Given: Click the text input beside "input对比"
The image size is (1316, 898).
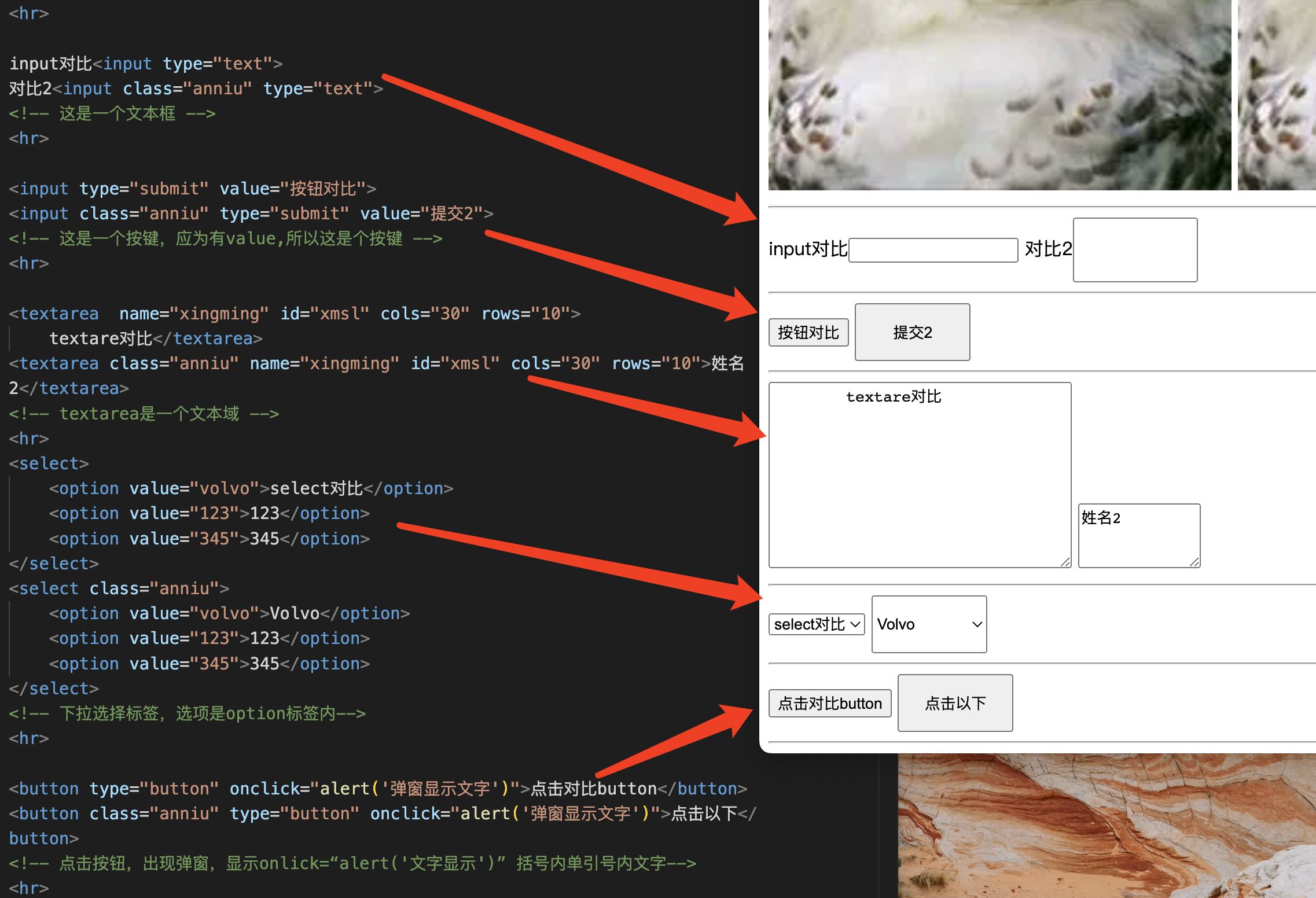Looking at the screenshot, I should pos(933,250).
